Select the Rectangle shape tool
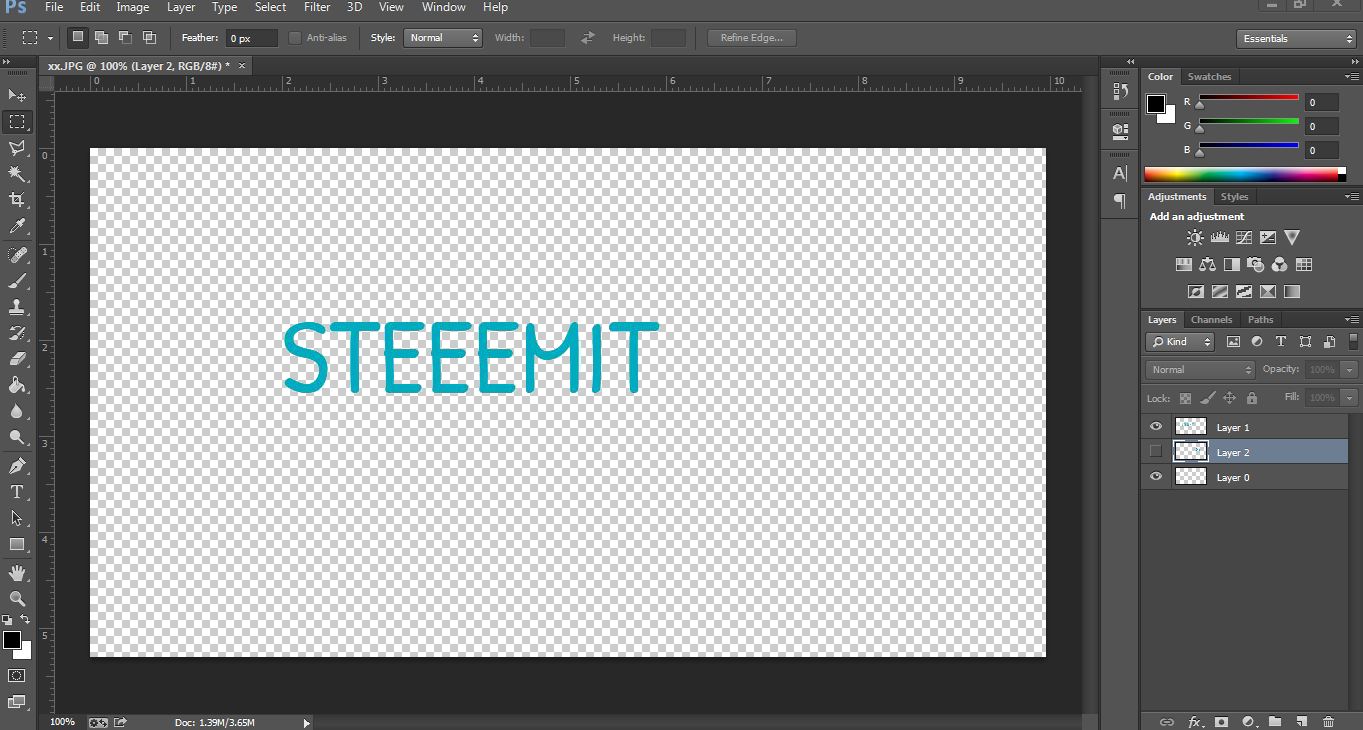This screenshot has height=730, width=1363. [x=17, y=544]
